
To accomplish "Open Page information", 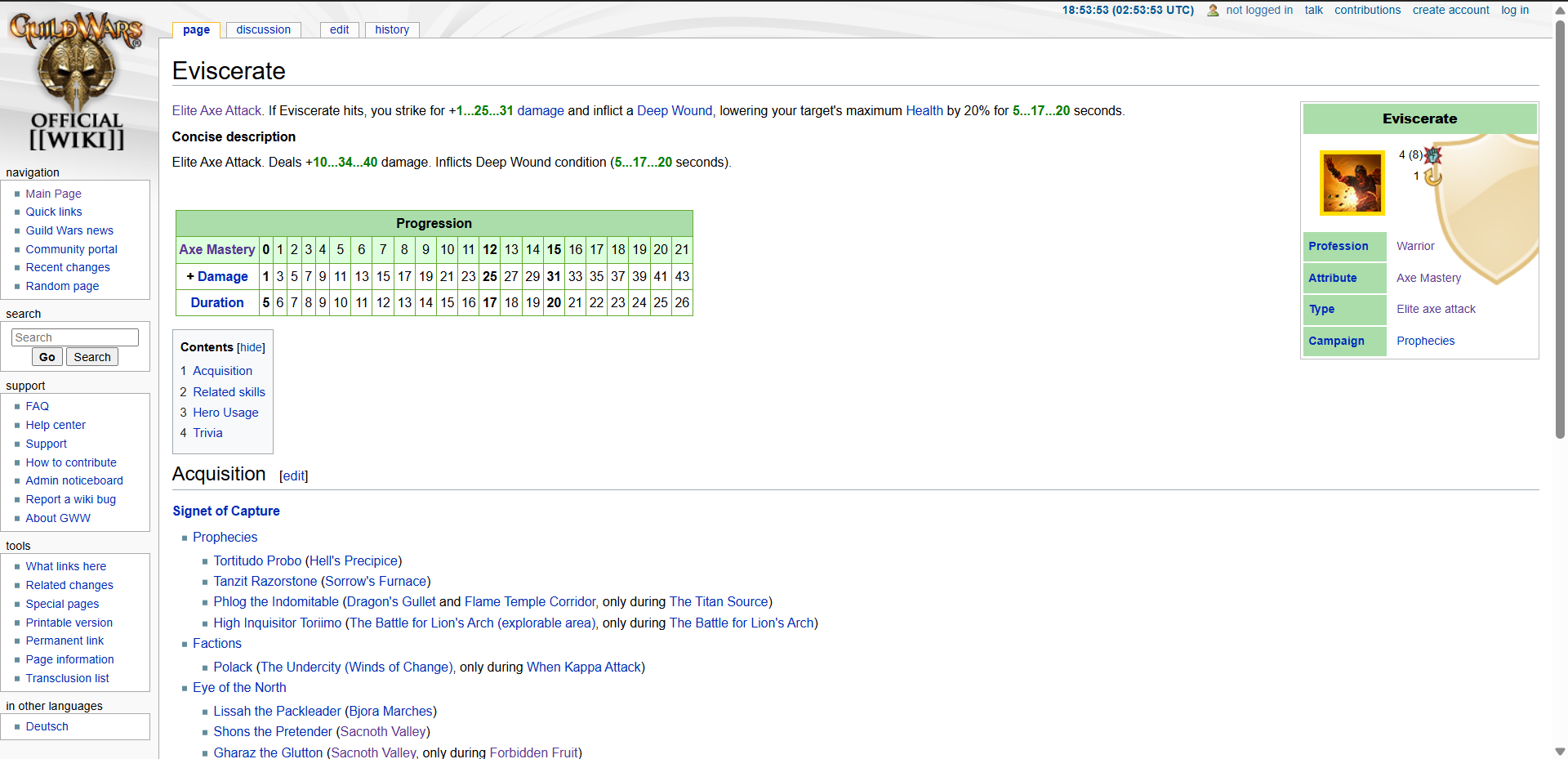I will click(x=69, y=659).
